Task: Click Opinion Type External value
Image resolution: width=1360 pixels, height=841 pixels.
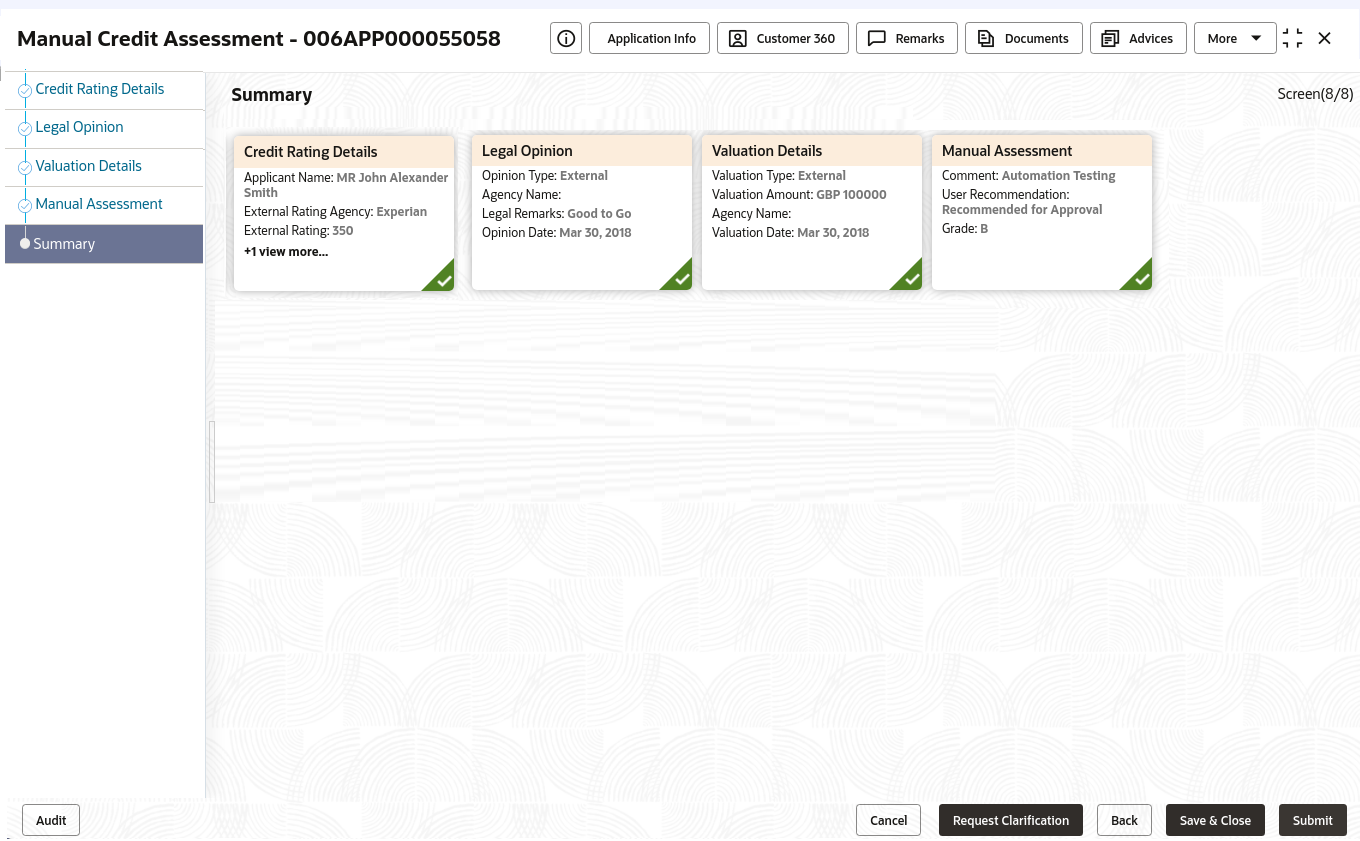Action: [x=584, y=175]
